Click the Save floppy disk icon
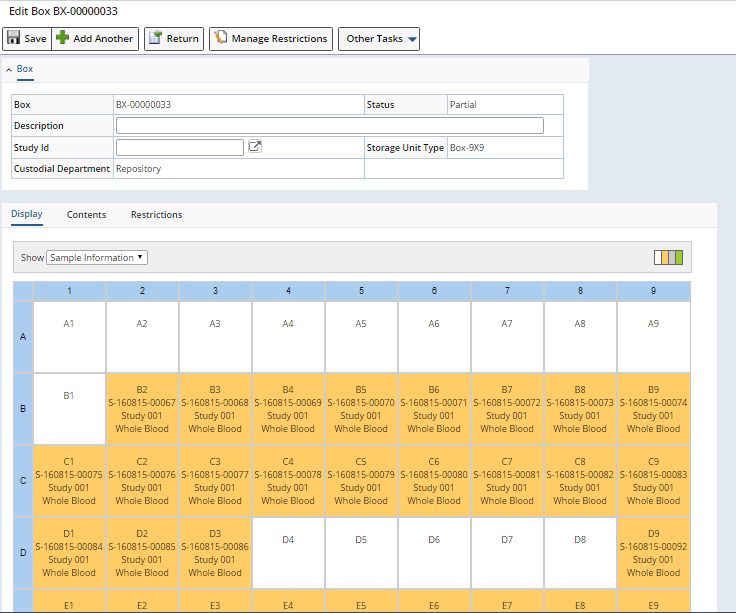The image size is (736, 613). (14, 38)
